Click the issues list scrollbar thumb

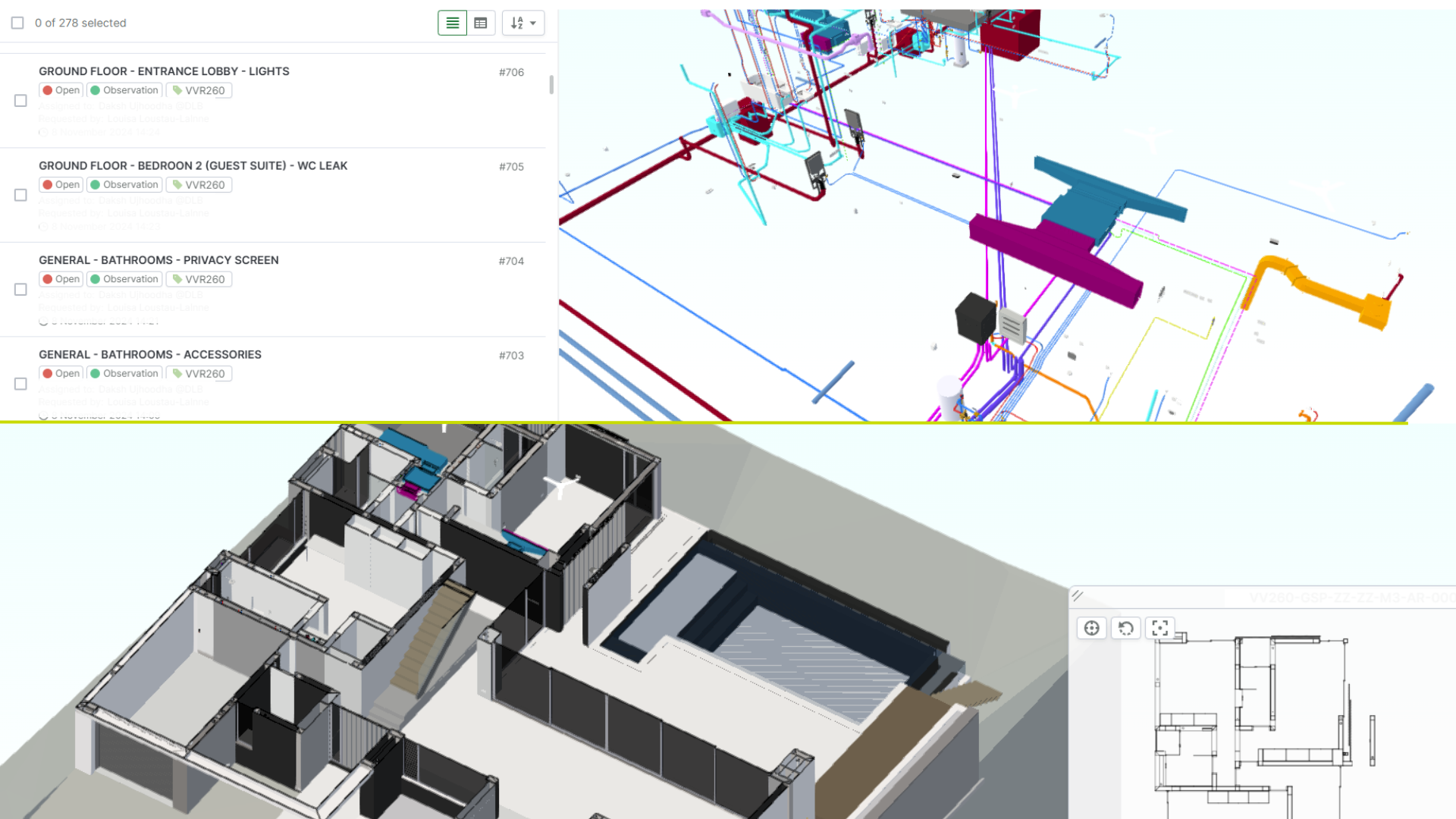click(x=551, y=85)
